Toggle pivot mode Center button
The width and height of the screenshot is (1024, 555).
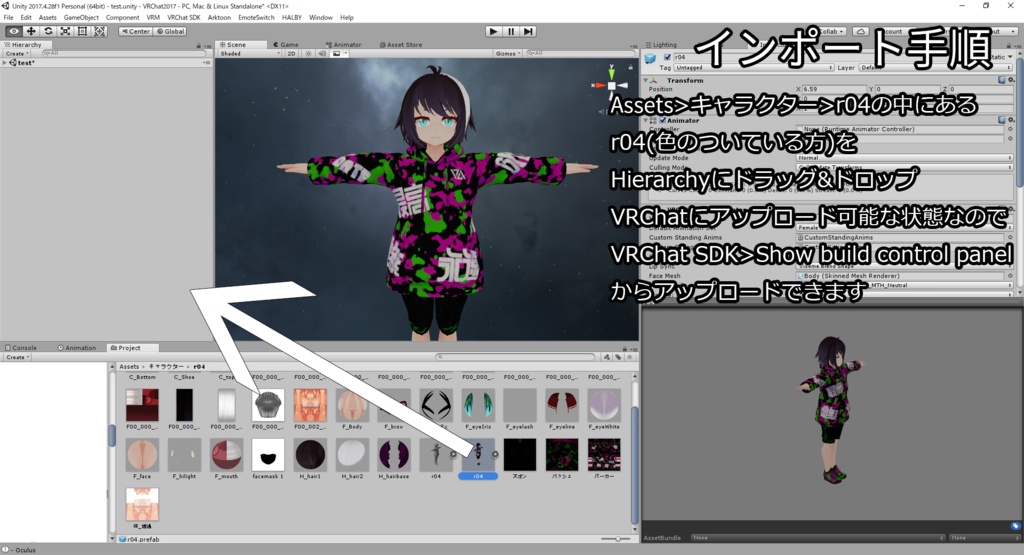coord(136,31)
